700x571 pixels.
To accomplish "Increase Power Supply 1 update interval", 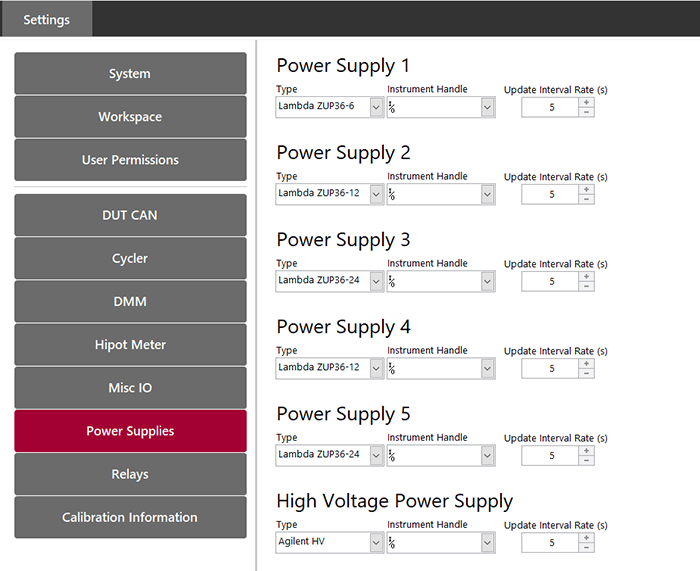I will 586,102.
